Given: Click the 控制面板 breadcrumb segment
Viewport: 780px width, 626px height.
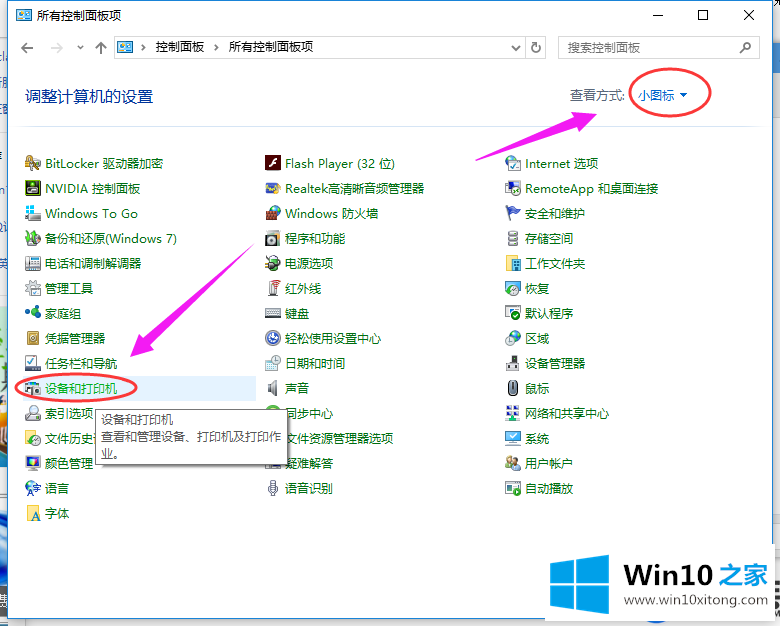Looking at the screenshot, I should [x=180, y=47].
